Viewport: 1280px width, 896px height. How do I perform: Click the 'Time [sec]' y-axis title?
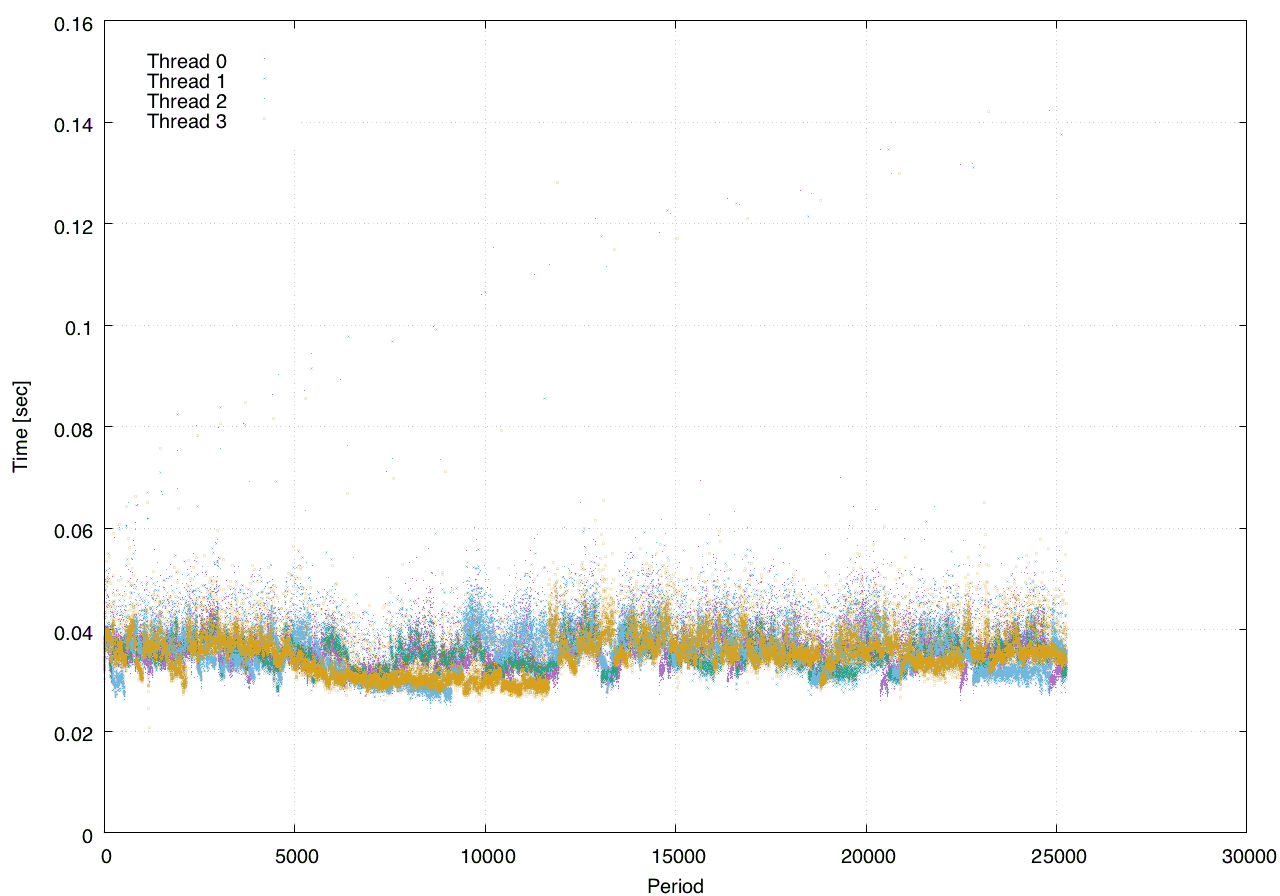click(x=20, y=427)
